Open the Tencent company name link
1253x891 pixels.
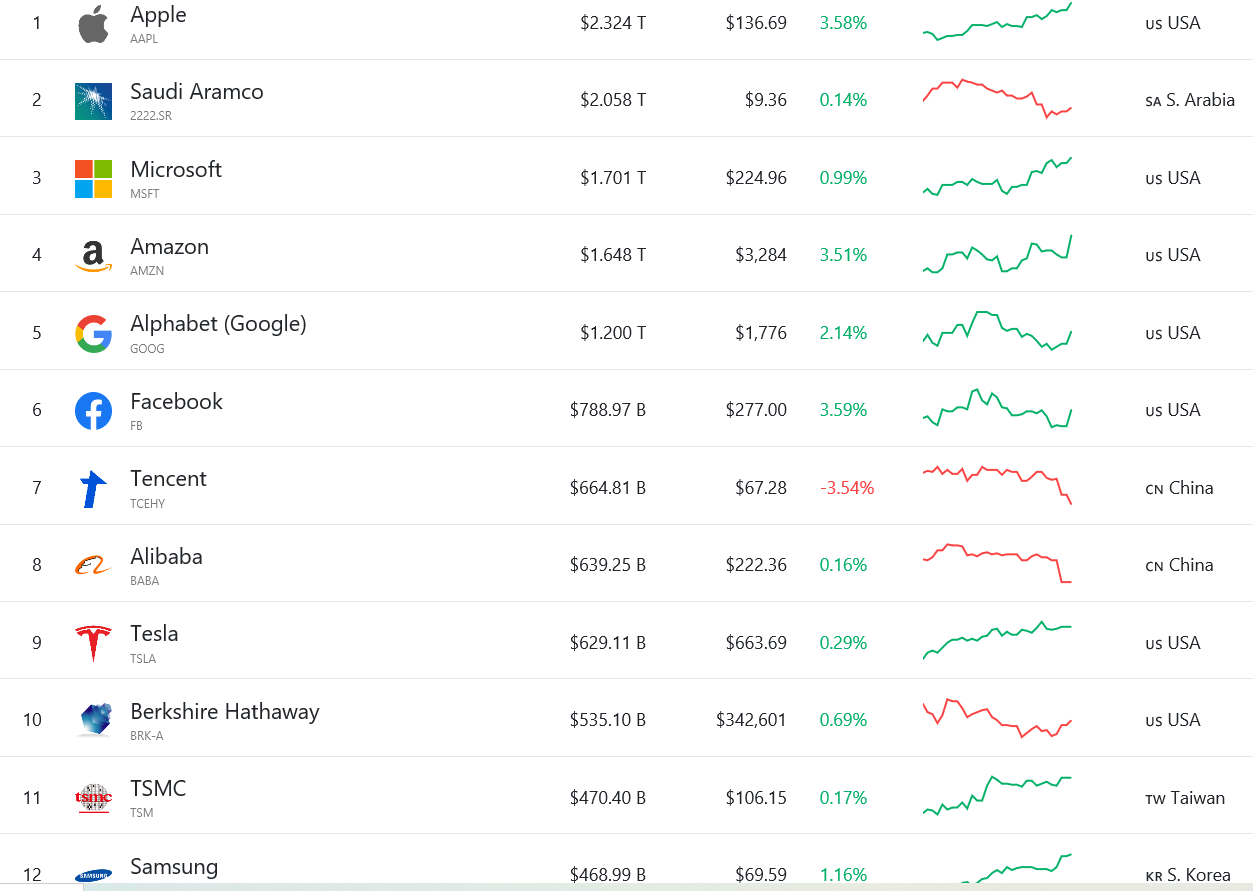pyautogui.click(x=168, y=478)
